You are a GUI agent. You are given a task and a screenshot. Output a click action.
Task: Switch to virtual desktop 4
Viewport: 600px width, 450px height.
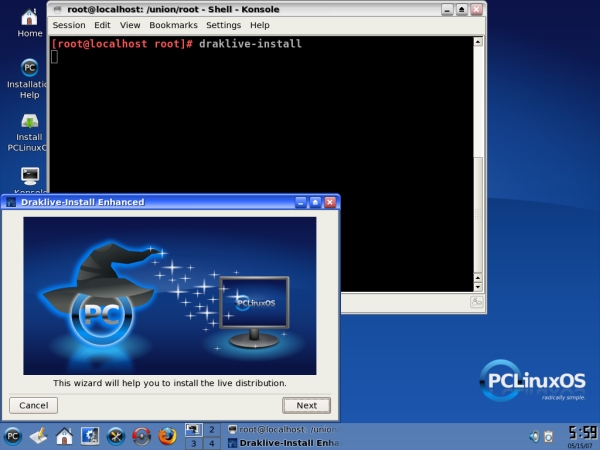point(212,443)
